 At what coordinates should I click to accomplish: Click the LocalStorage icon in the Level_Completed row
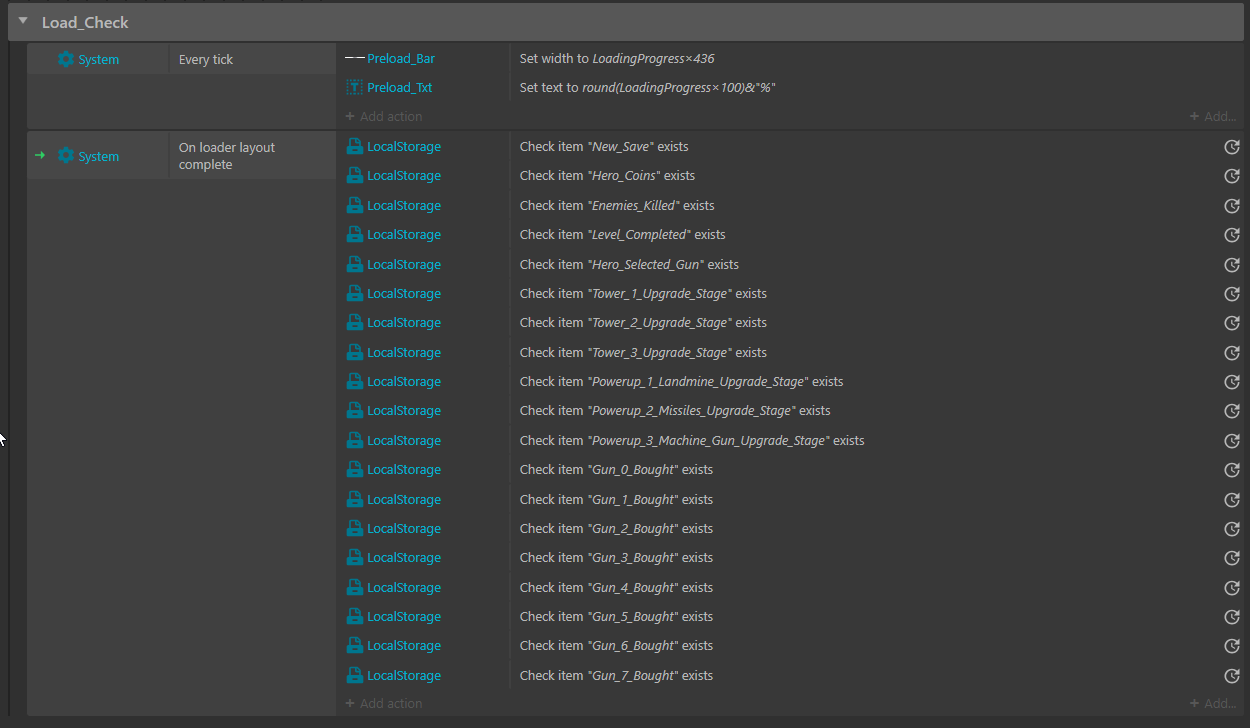pos(354,234)
